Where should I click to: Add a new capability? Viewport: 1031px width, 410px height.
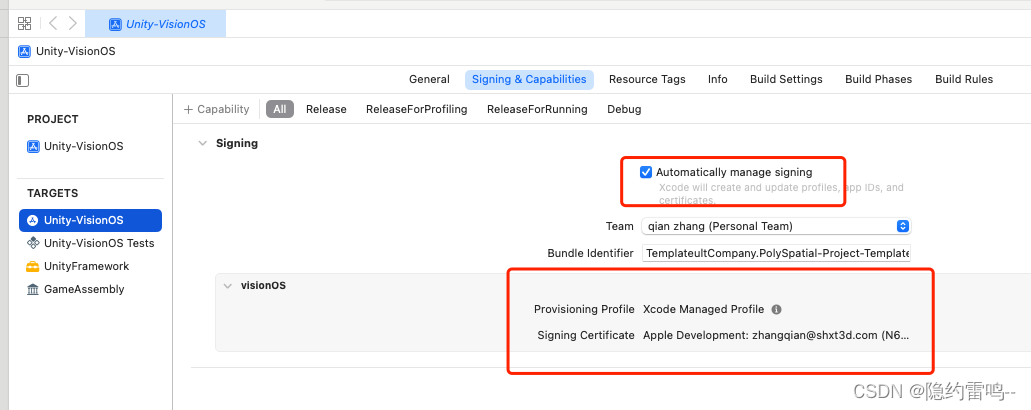(216, 109)
